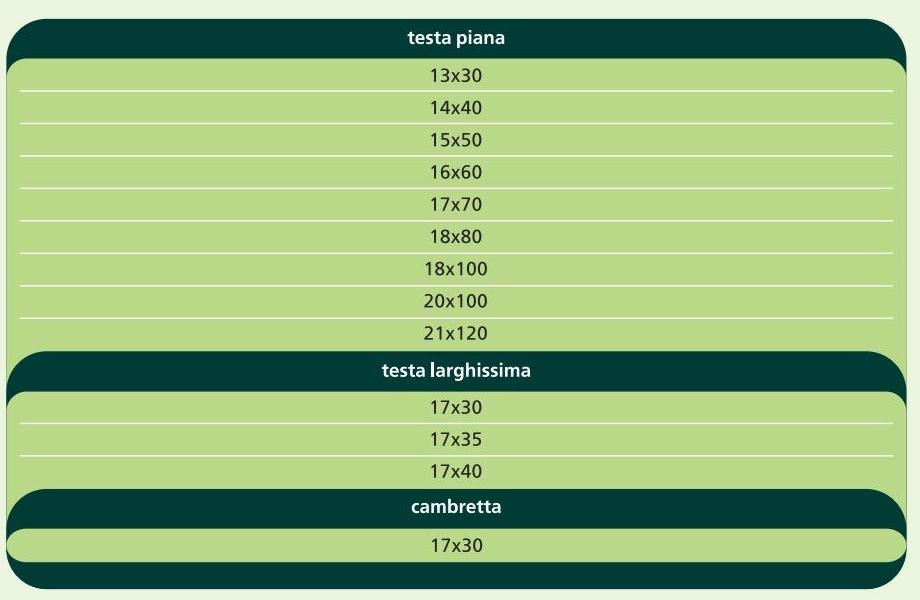The width and height of the screenshot is (920, 600).
Task: Select 17x30 under cambretta
Action: point(456,546)
